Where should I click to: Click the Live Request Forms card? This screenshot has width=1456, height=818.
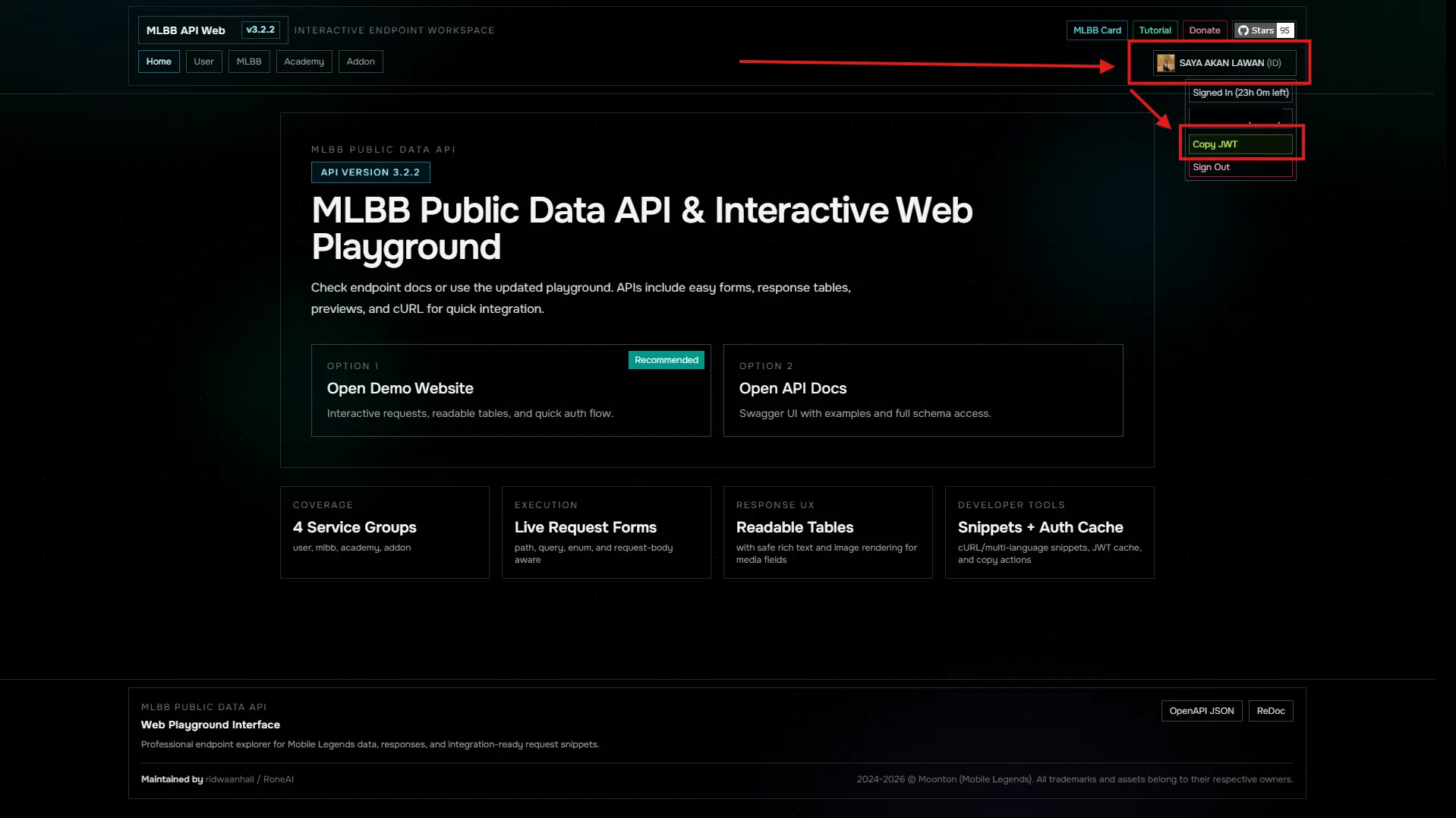click(607, 532)
